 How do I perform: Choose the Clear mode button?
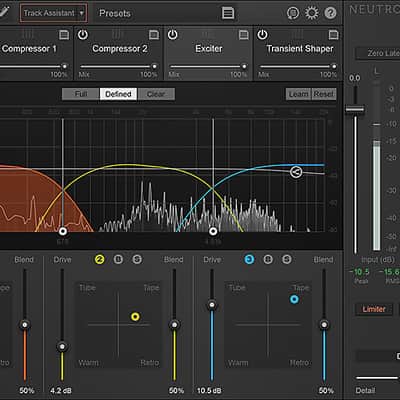(x=156, y=94)
